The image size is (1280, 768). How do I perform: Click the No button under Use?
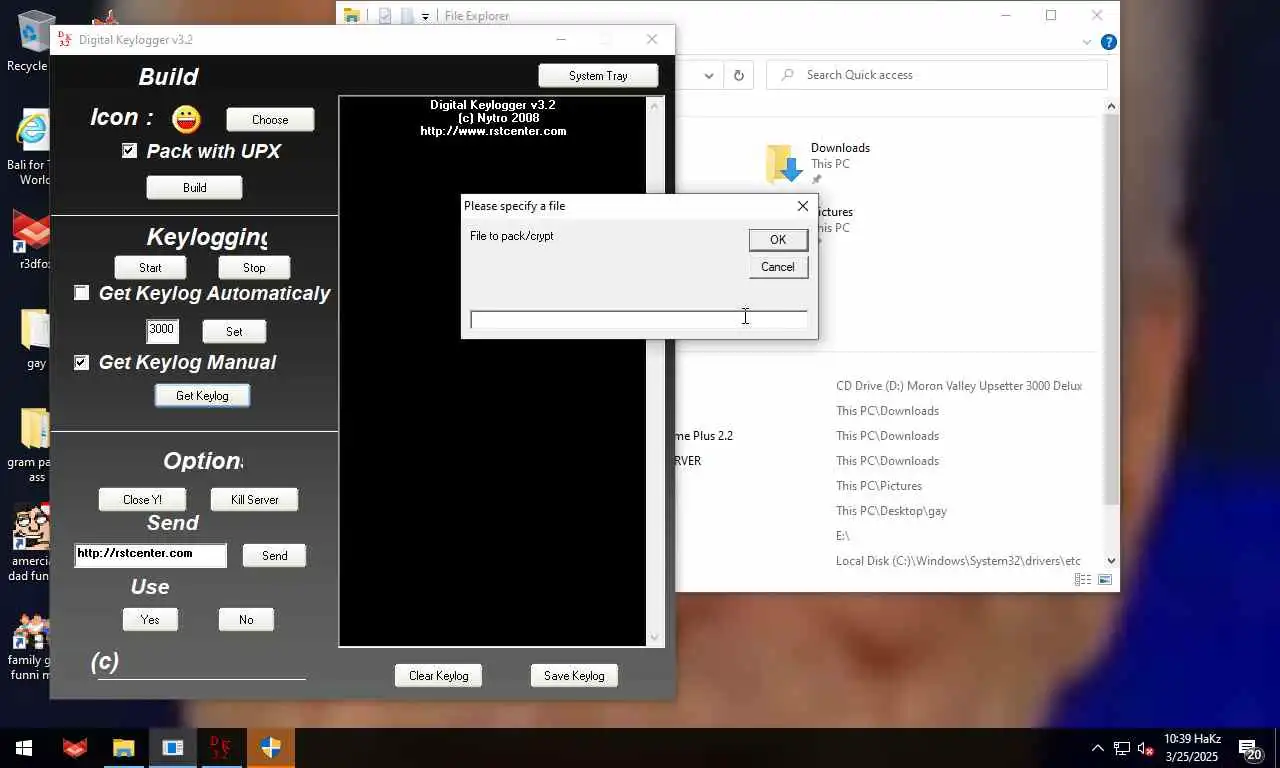246,619
